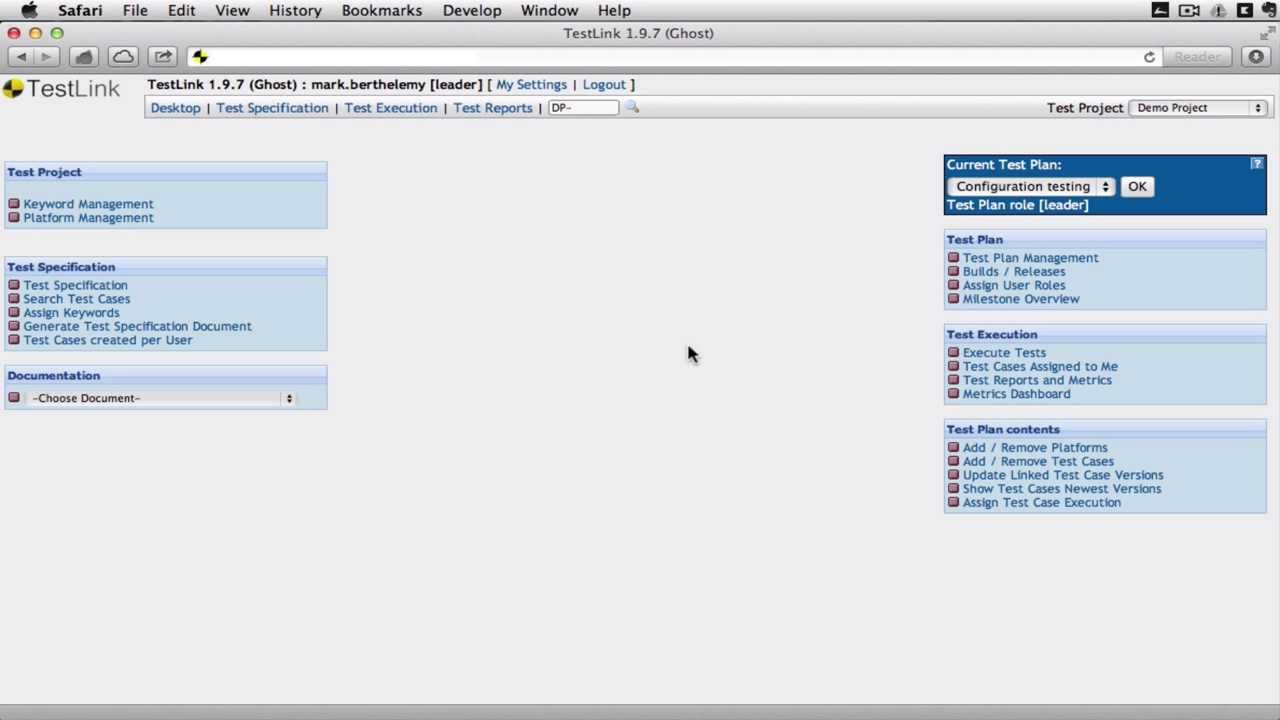
Task: Open Test Cases created per User link
Action: click(x=108, y=340)
